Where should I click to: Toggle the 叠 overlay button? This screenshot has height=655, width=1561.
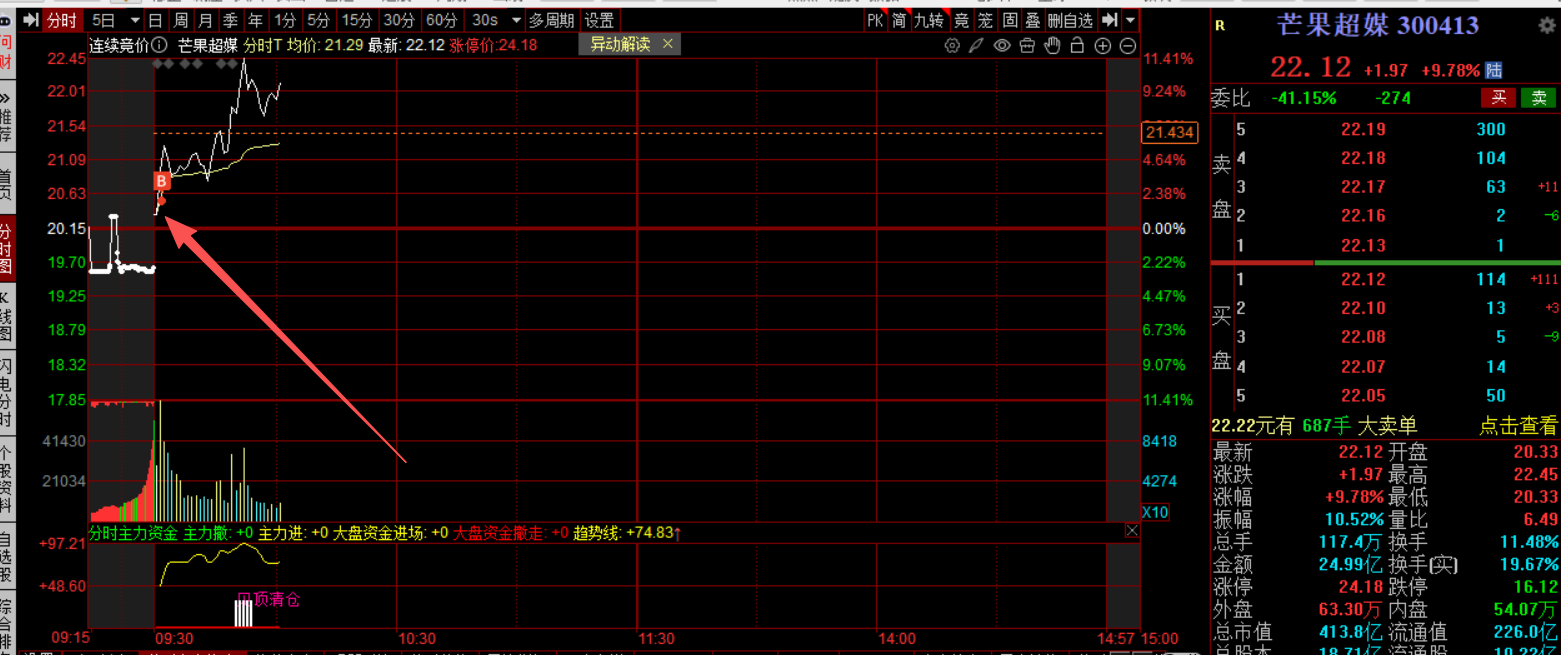pyautogui.click(x=1033, y=20)
